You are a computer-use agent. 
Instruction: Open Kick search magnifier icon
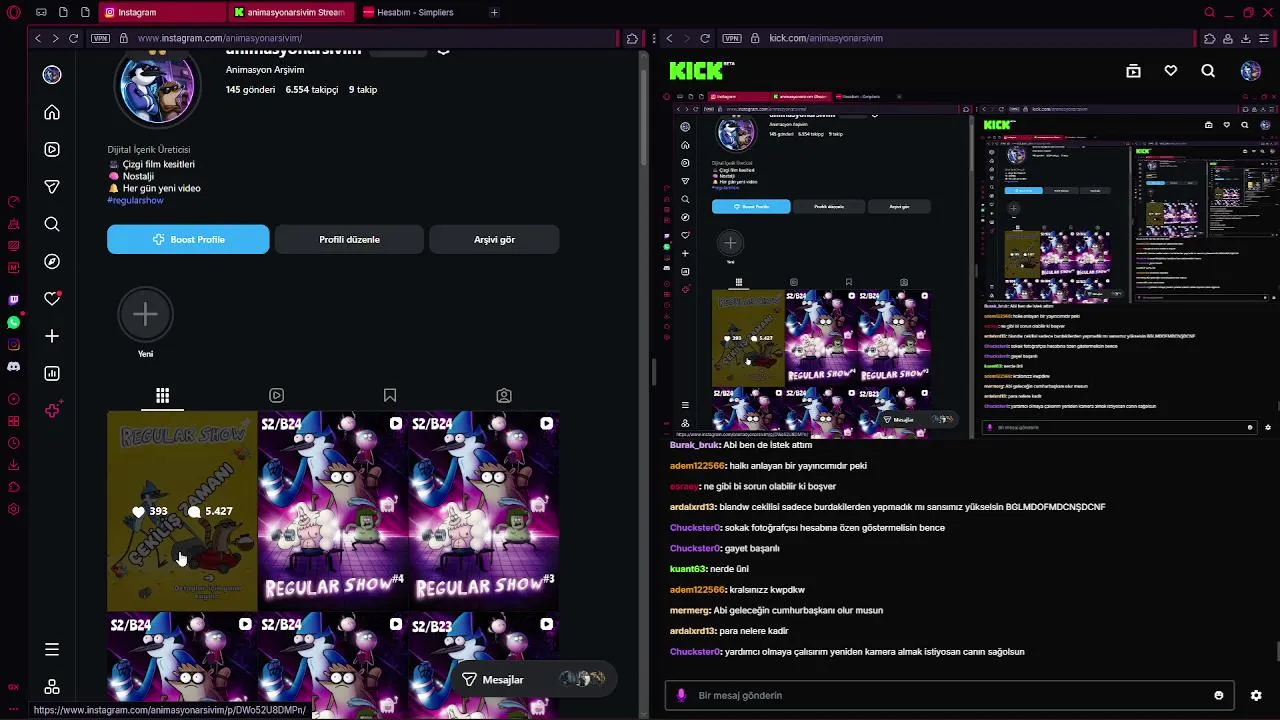[x=1208, y=71]
